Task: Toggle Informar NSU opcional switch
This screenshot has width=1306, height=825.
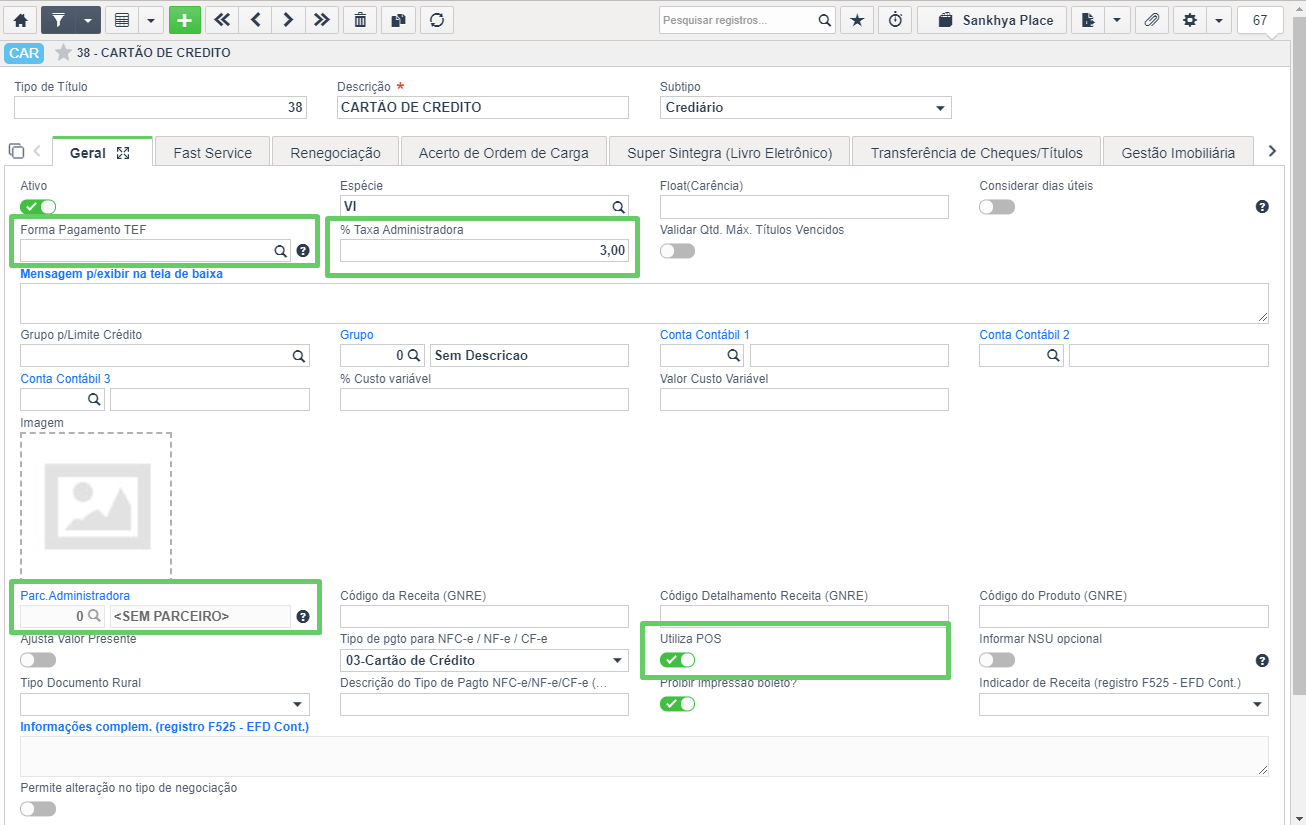Action: click(997, 660)
